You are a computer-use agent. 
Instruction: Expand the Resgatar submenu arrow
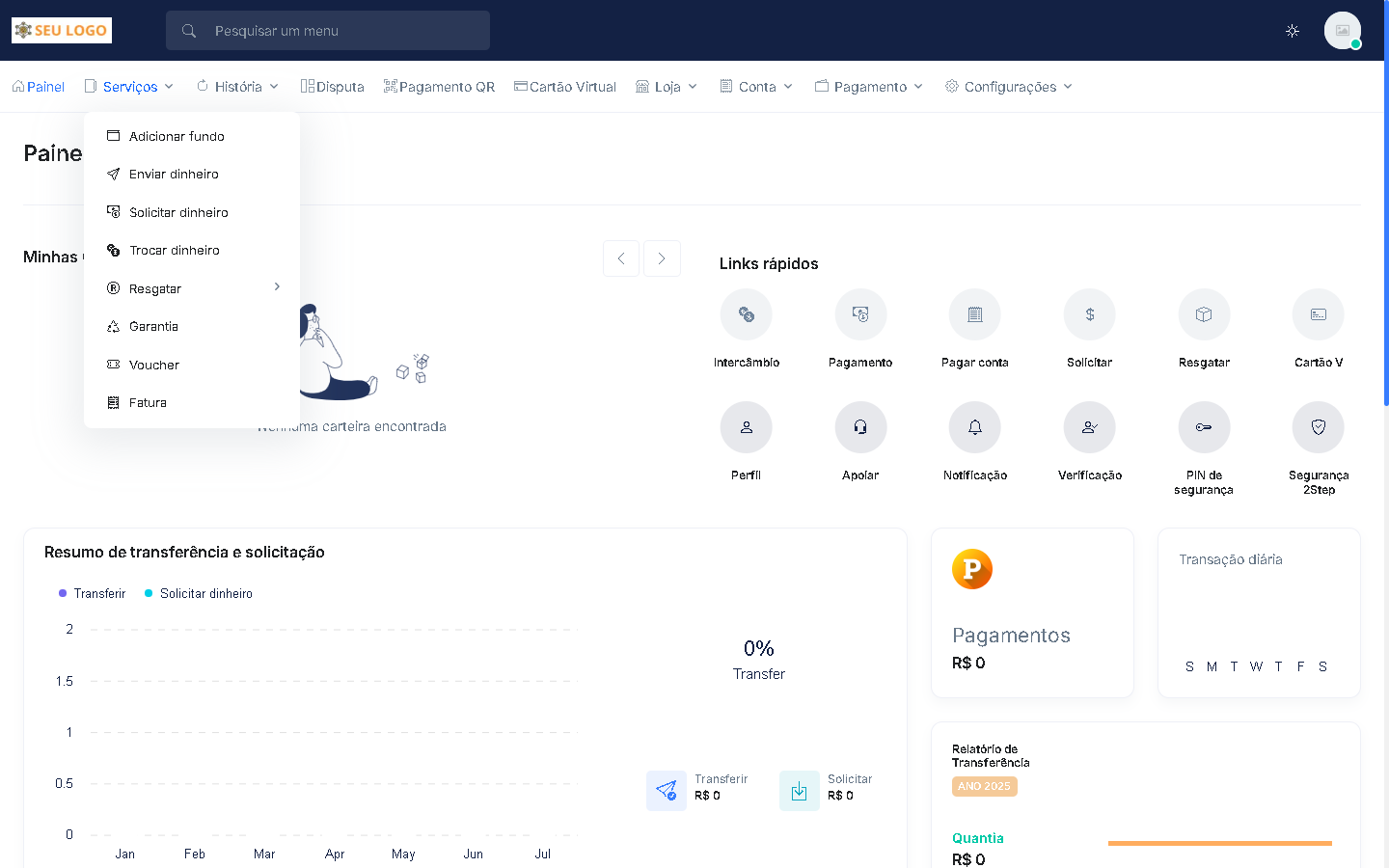[277, 287]
